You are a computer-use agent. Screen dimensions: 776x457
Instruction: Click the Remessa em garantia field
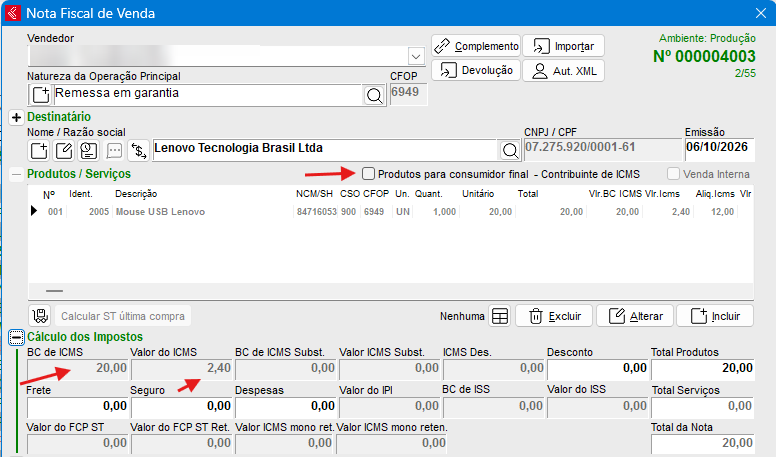pyautogui.click(x=208, y=94)
